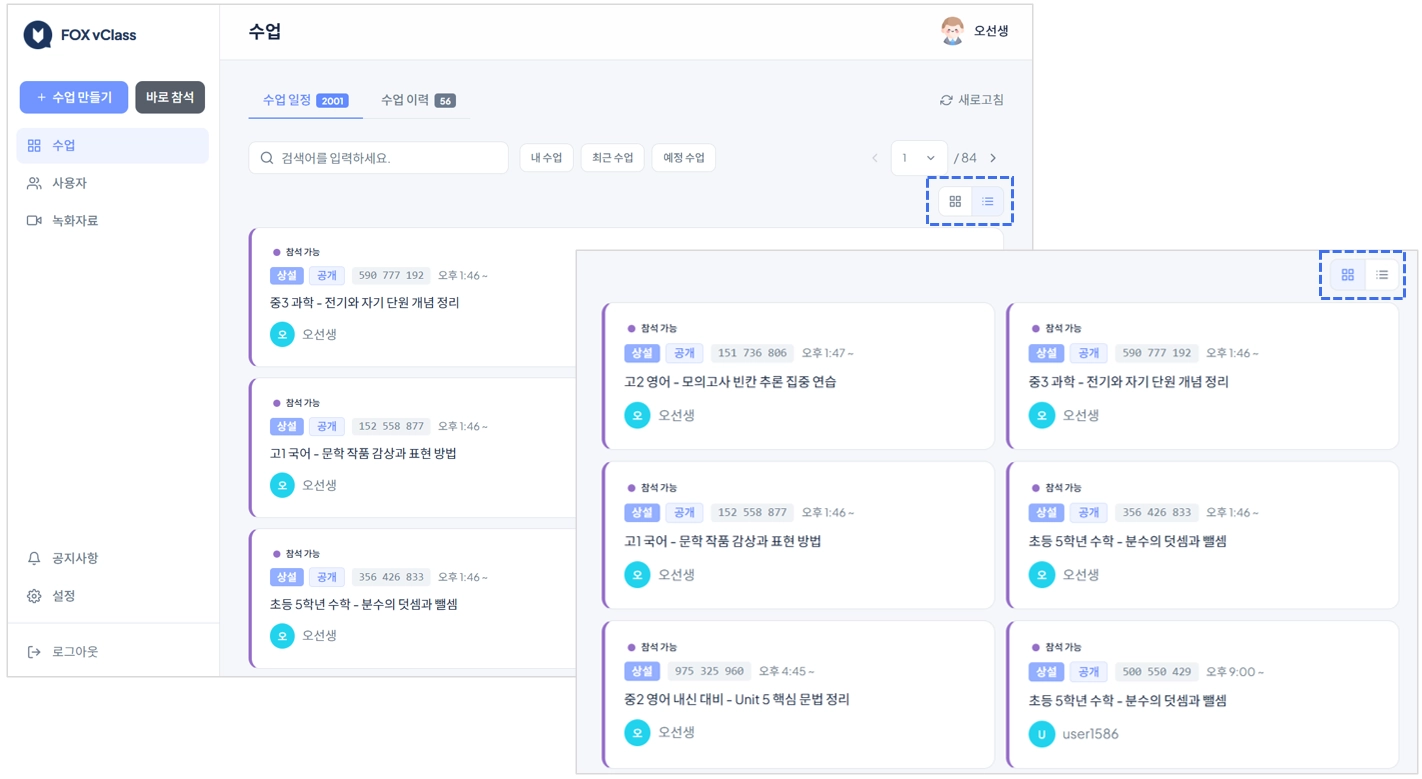Filter classes with 내 수업 button

point(547,158)
